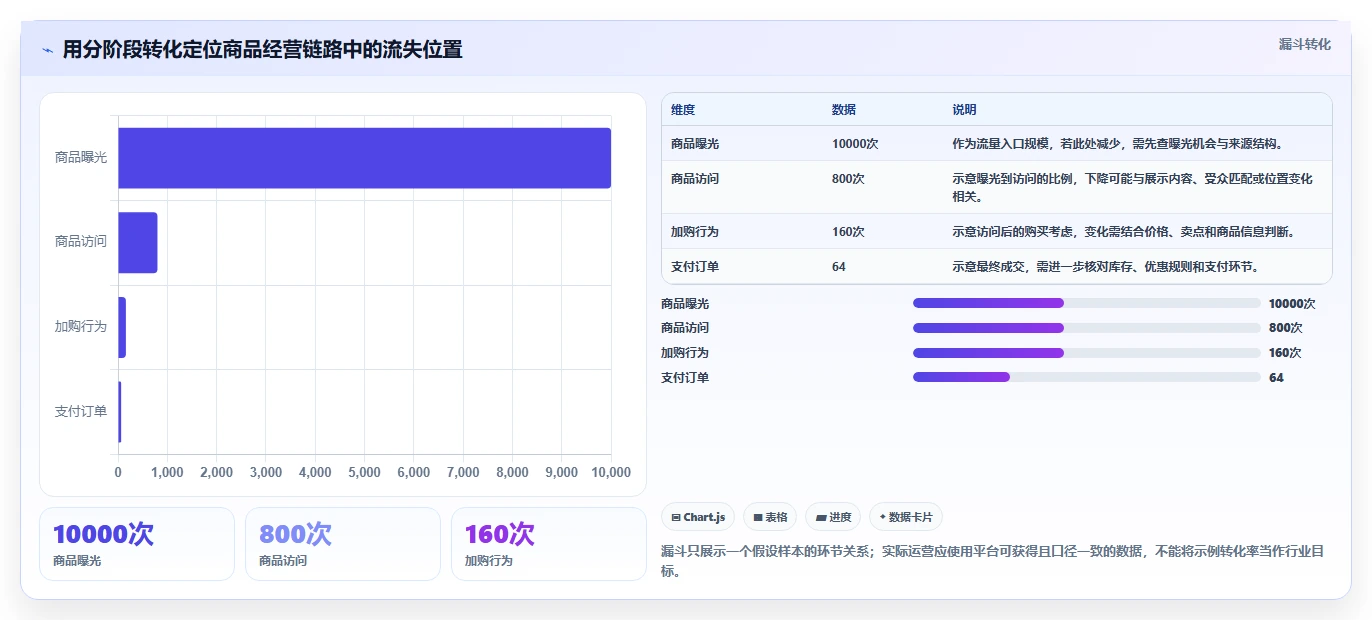Select the 表格 chip
The width and height of the screenshot is (1372, 620).
[x=770, y=517]
